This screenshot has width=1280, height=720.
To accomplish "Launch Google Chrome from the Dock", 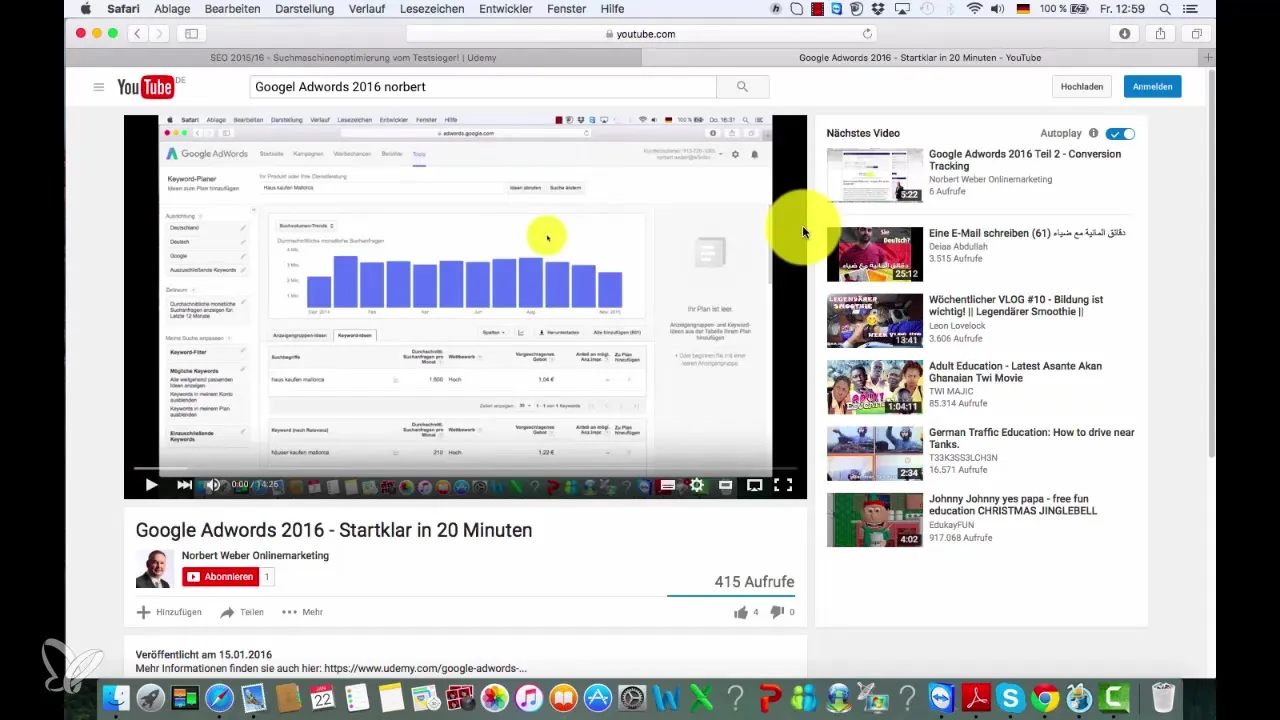I will (1045, 697).
